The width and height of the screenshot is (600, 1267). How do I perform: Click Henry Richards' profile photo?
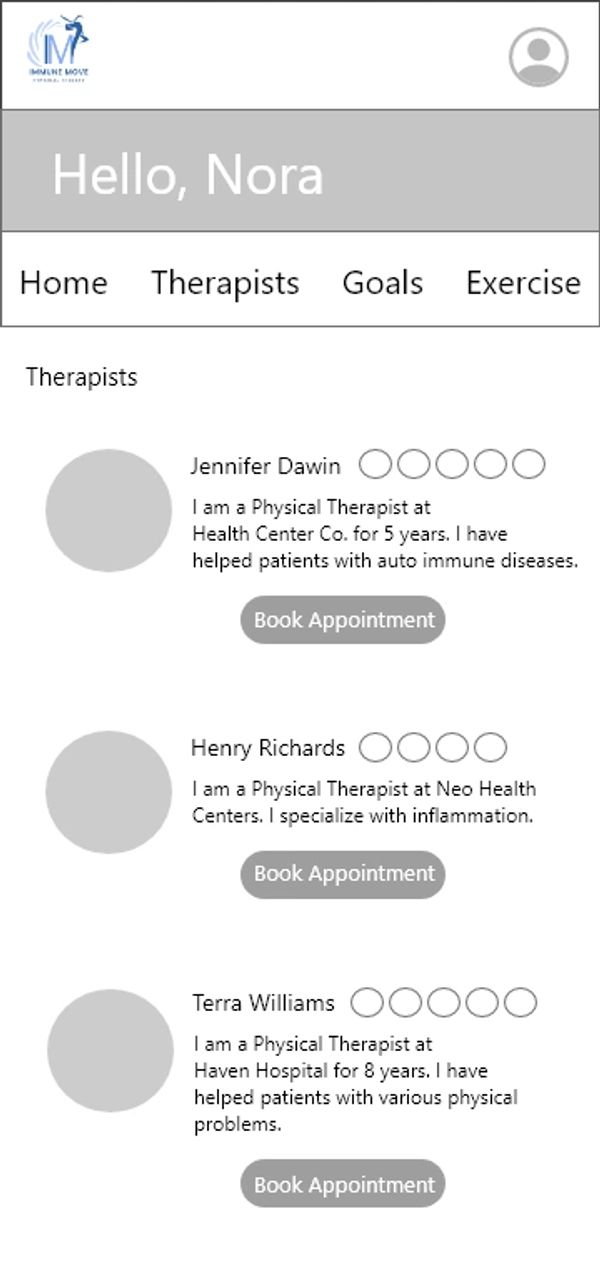coord(108,792)
